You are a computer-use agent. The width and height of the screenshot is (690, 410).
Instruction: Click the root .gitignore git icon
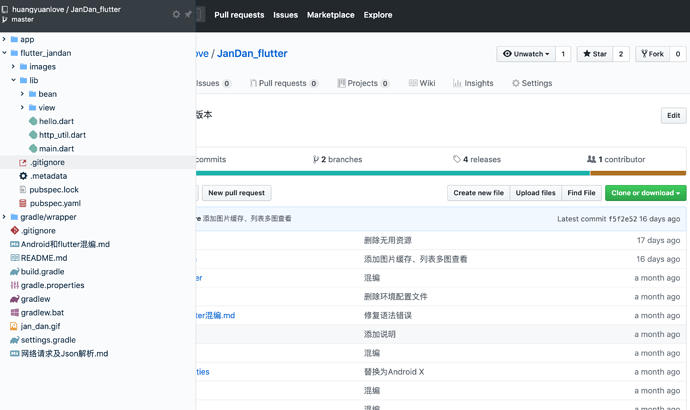pyautogui.click(x=15, y=231)
